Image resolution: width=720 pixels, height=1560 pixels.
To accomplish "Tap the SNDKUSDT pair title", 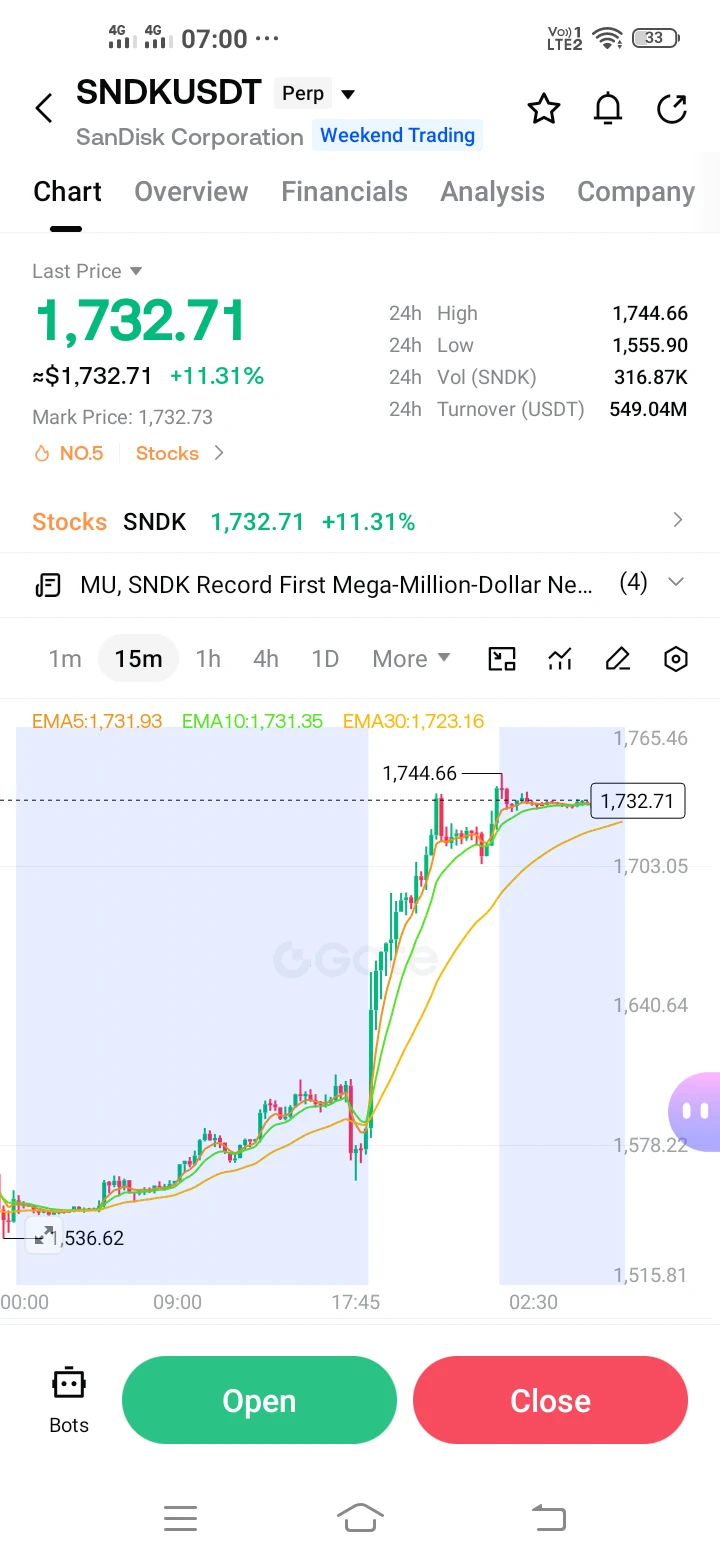I will pyautogui.click(x=168, y=92).
